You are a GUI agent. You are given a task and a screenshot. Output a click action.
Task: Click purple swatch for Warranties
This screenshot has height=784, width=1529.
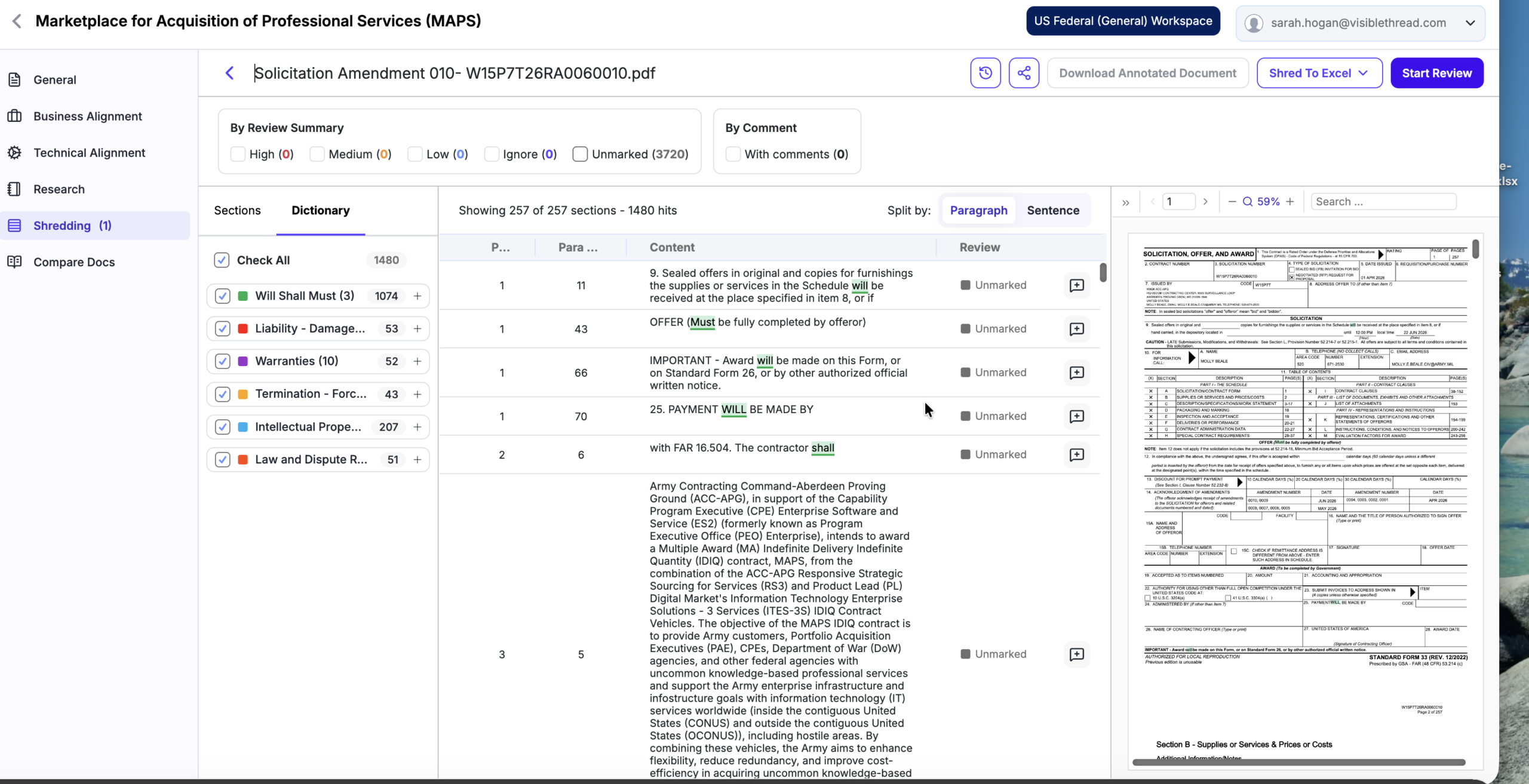click(243, 361)
